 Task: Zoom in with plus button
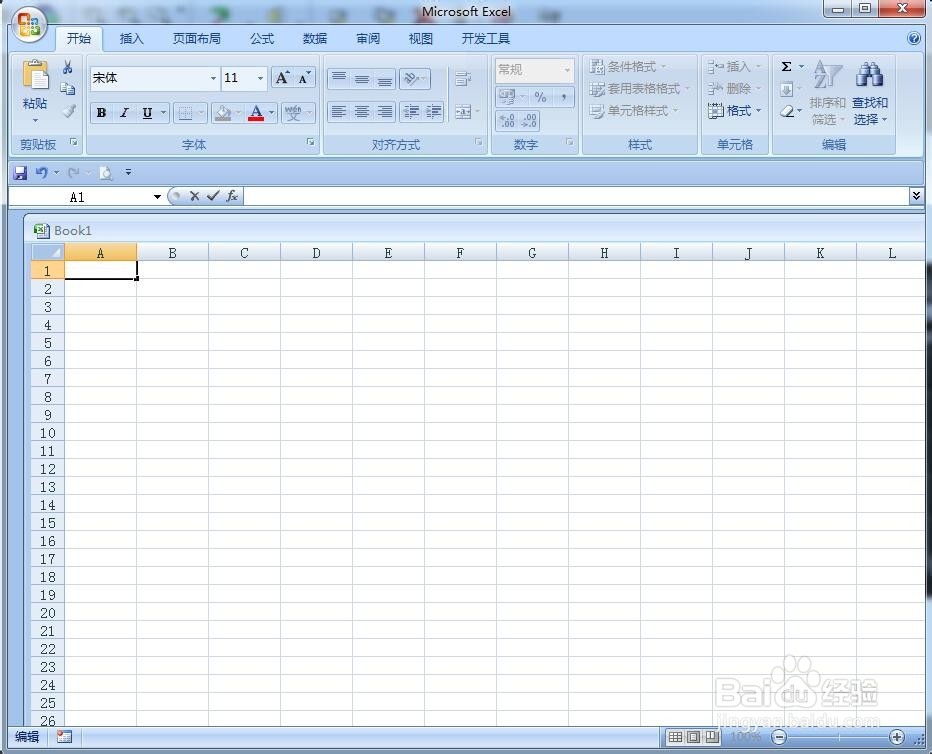click(x=897, y=737)
